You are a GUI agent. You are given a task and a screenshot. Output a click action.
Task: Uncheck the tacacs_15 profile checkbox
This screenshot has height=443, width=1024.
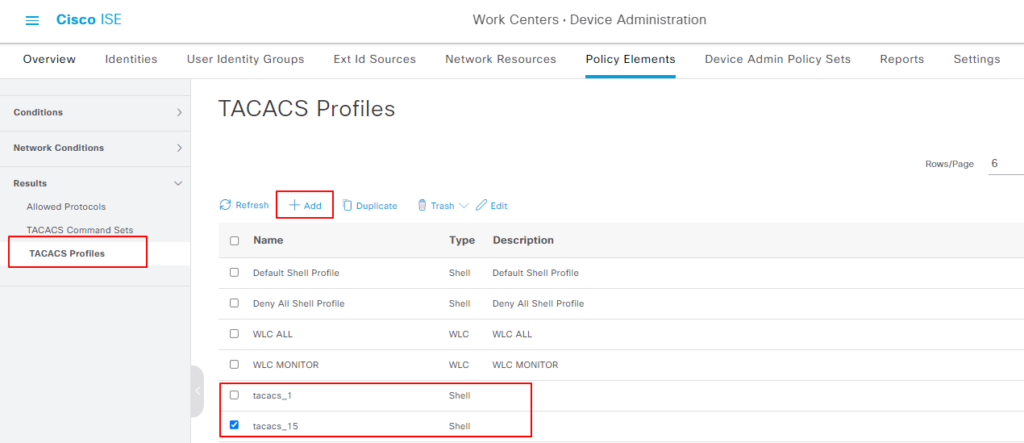[x=234, y=425]
